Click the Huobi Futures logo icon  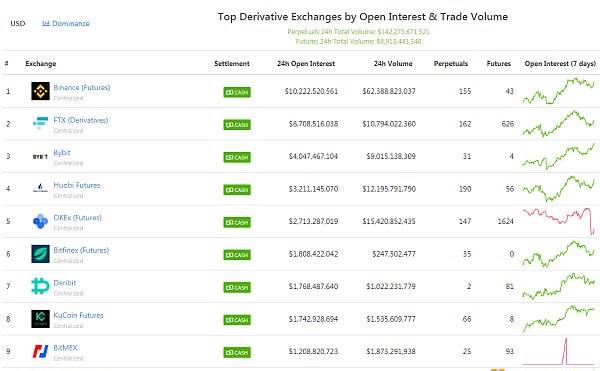tap(41, 188)
